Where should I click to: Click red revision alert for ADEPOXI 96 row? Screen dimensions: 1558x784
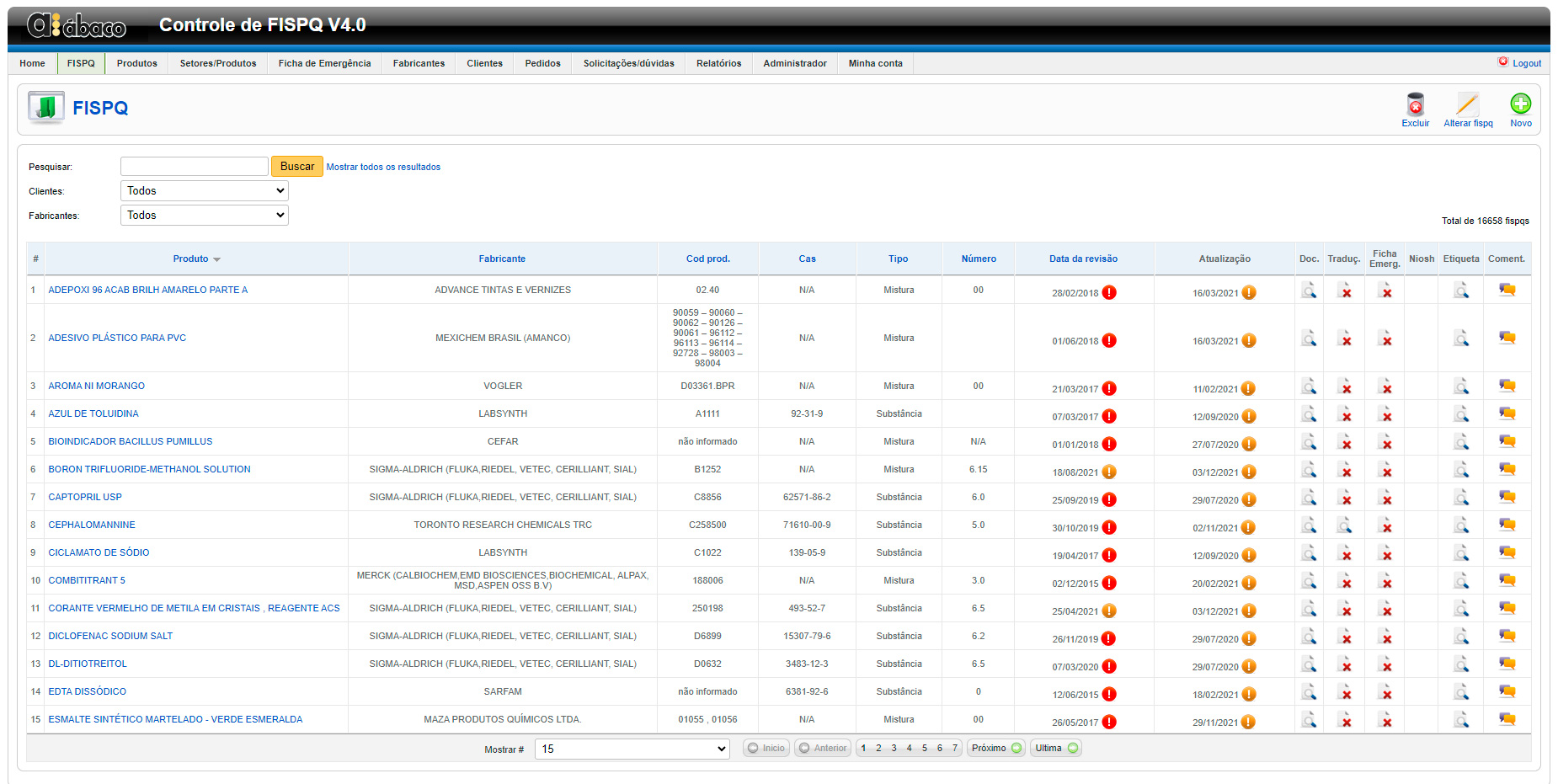coord(1109,293)
